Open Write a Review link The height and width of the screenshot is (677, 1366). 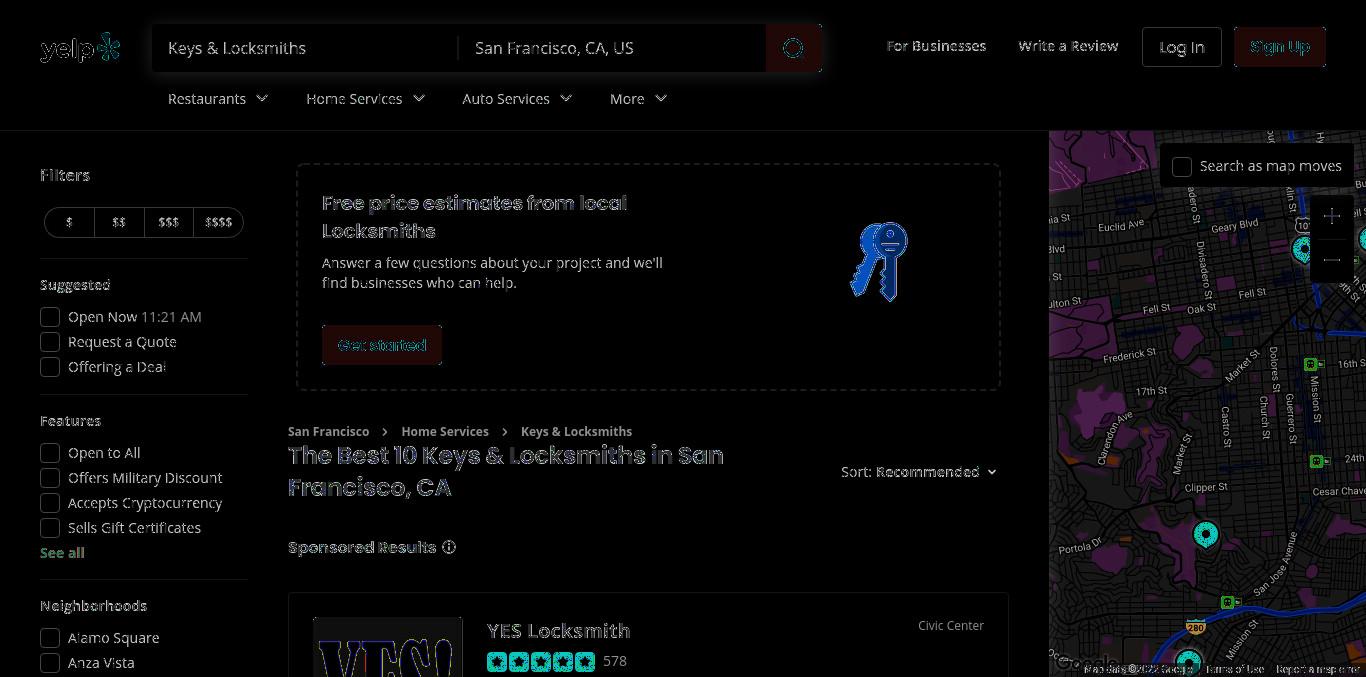point(1068,46)
